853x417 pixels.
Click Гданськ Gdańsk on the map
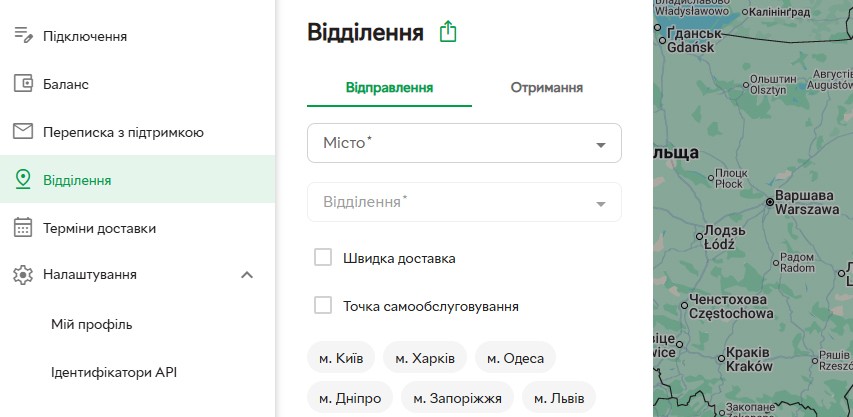click(x=693, y=41)
